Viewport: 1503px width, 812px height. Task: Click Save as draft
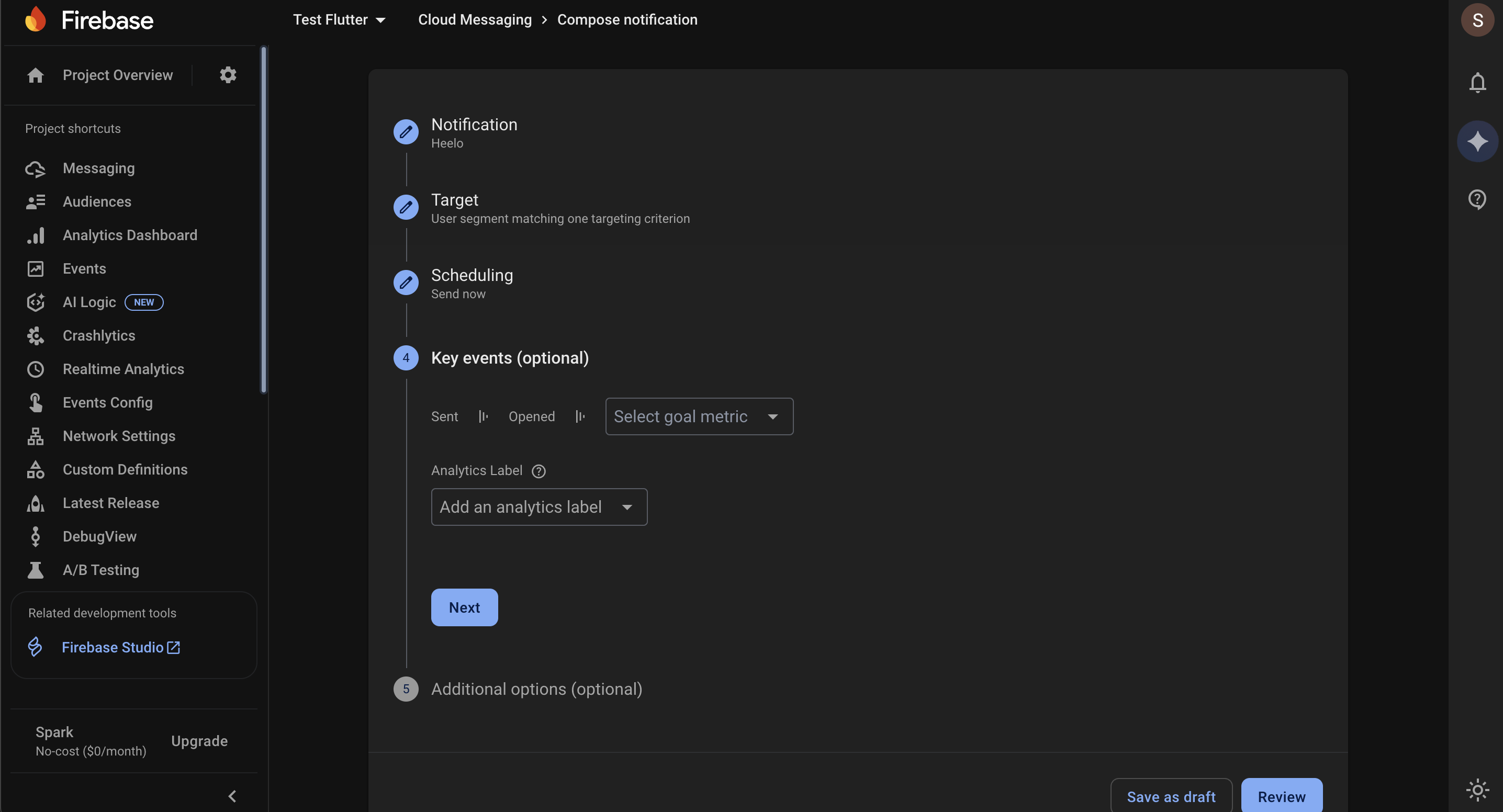click(1171, 796)
